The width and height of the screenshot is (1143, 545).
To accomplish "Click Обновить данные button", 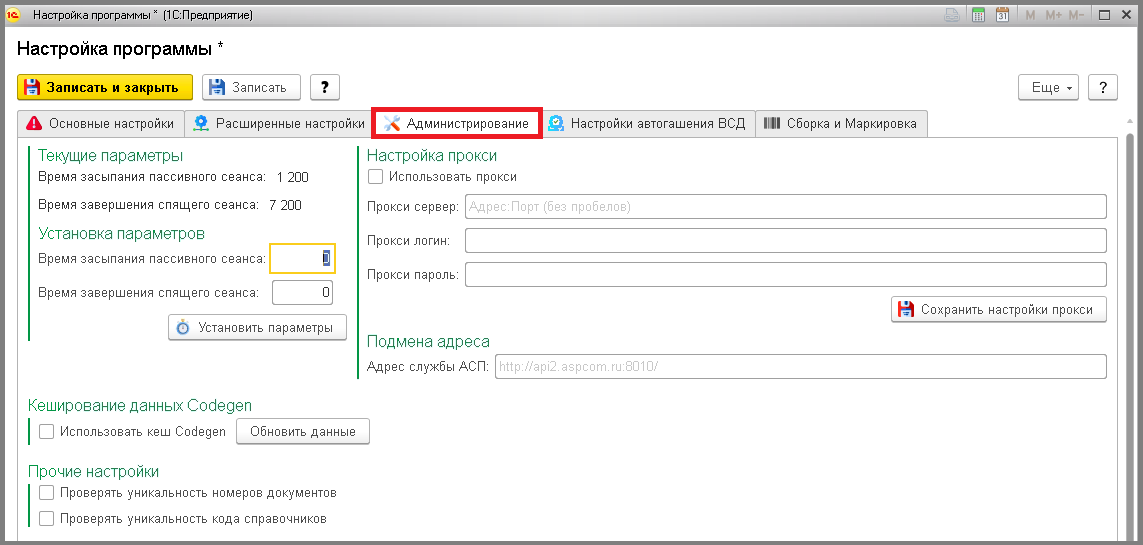I will (x=303, y=431).
